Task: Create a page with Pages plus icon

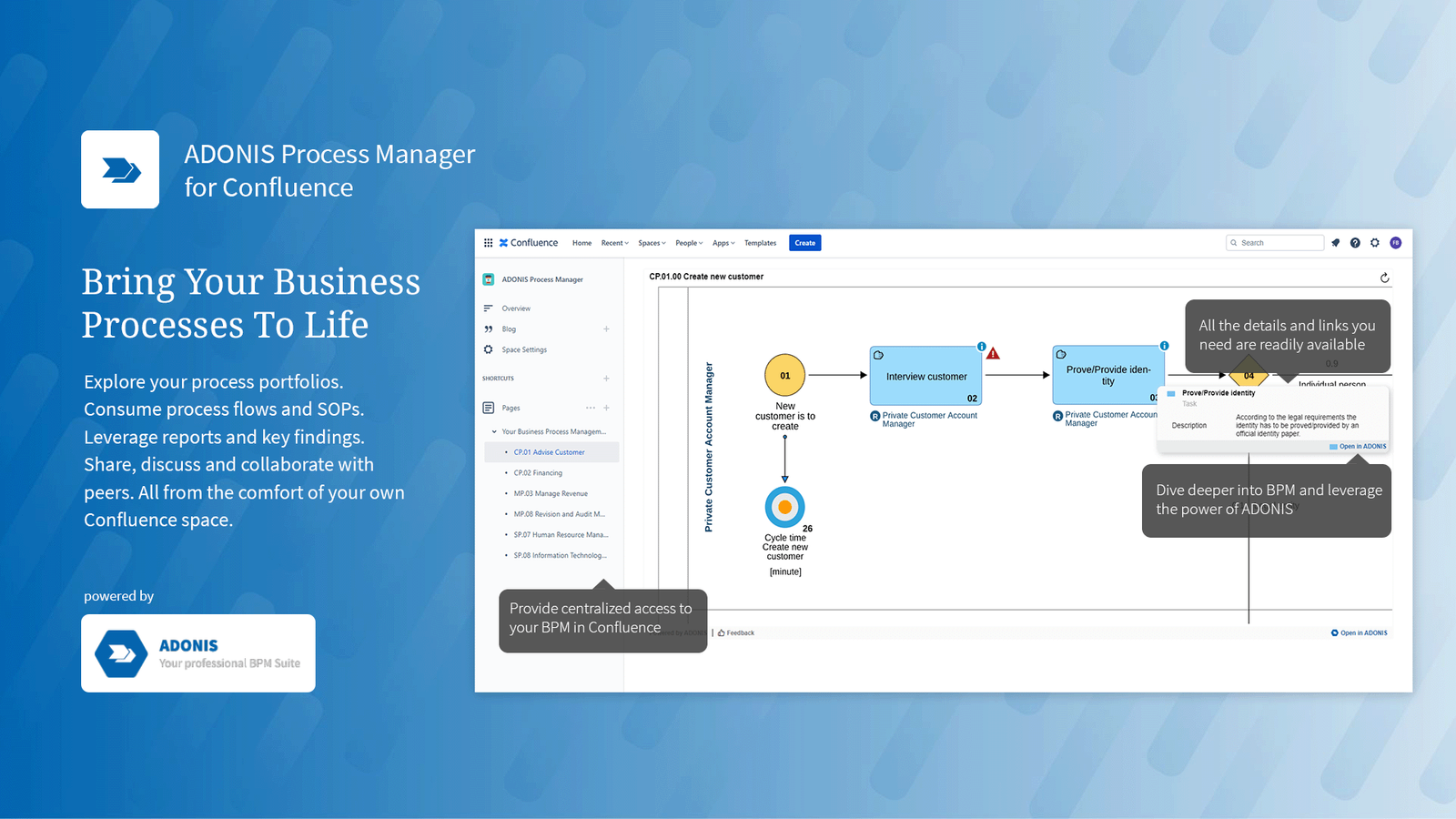Action: pos(606,408)
